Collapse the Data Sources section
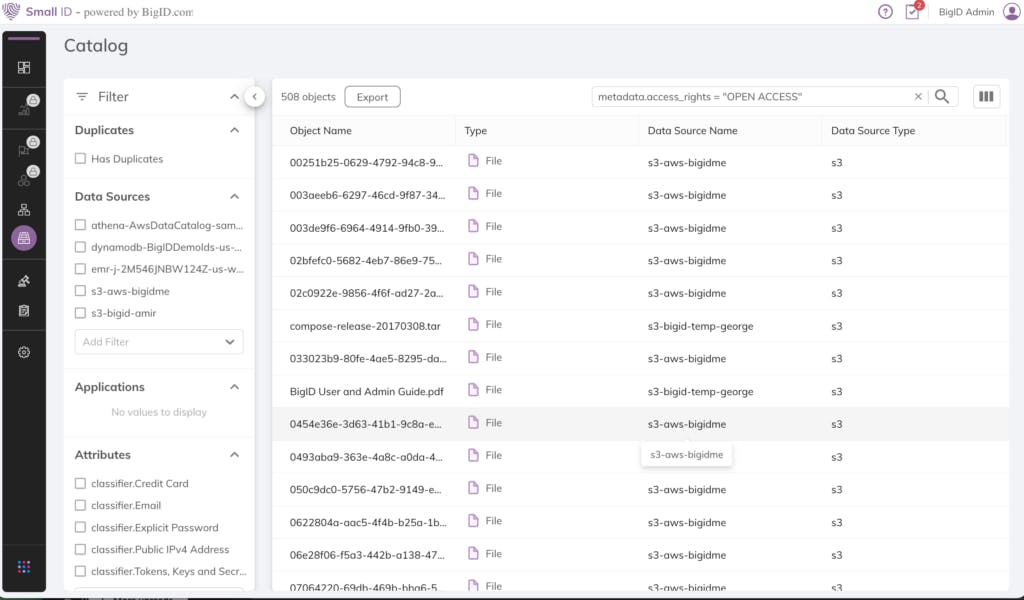The height and width of the screenshot is (600, 1024). [x=235, y=197]
